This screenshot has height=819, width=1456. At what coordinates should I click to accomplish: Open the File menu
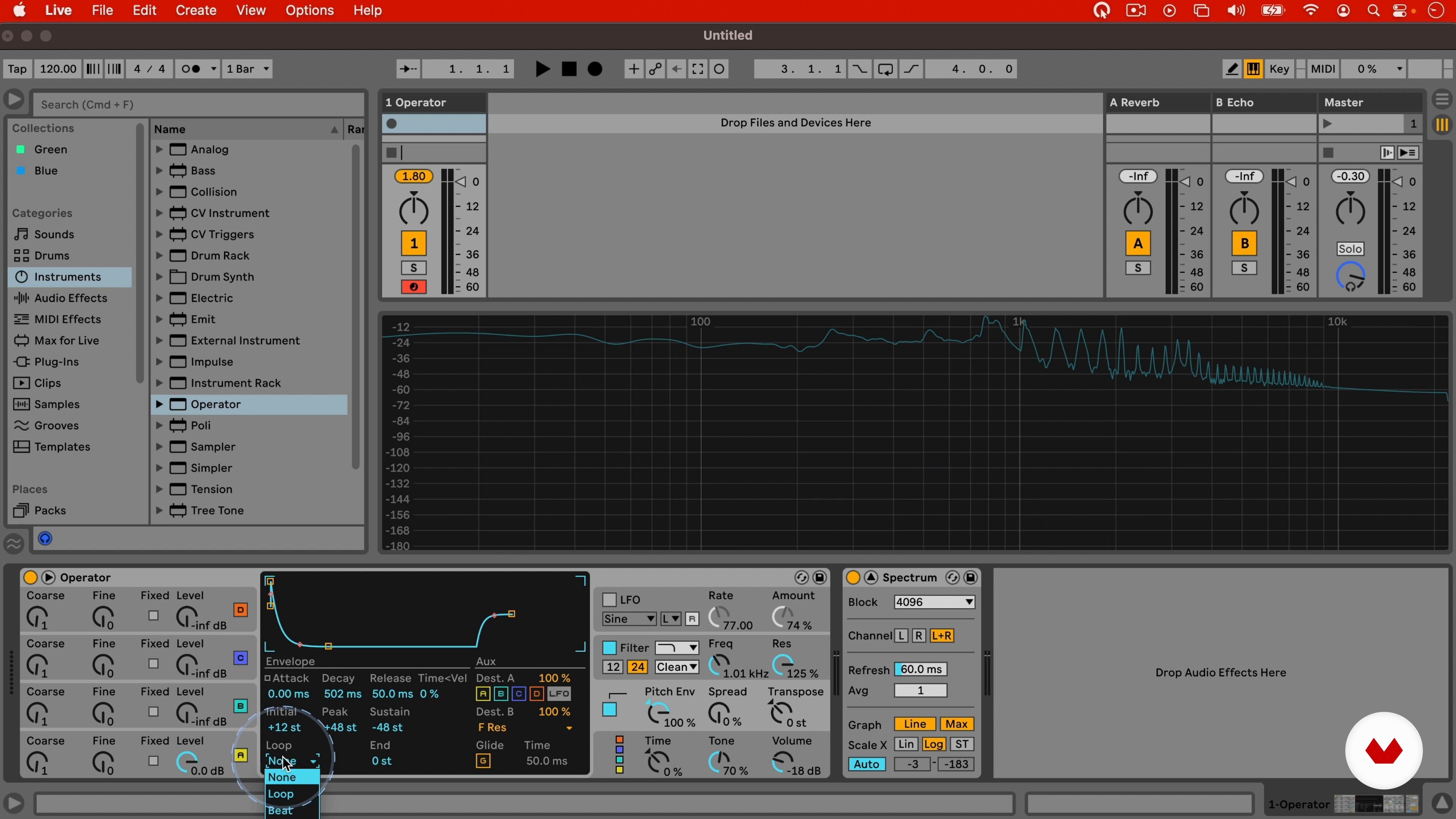pos(102,10)
